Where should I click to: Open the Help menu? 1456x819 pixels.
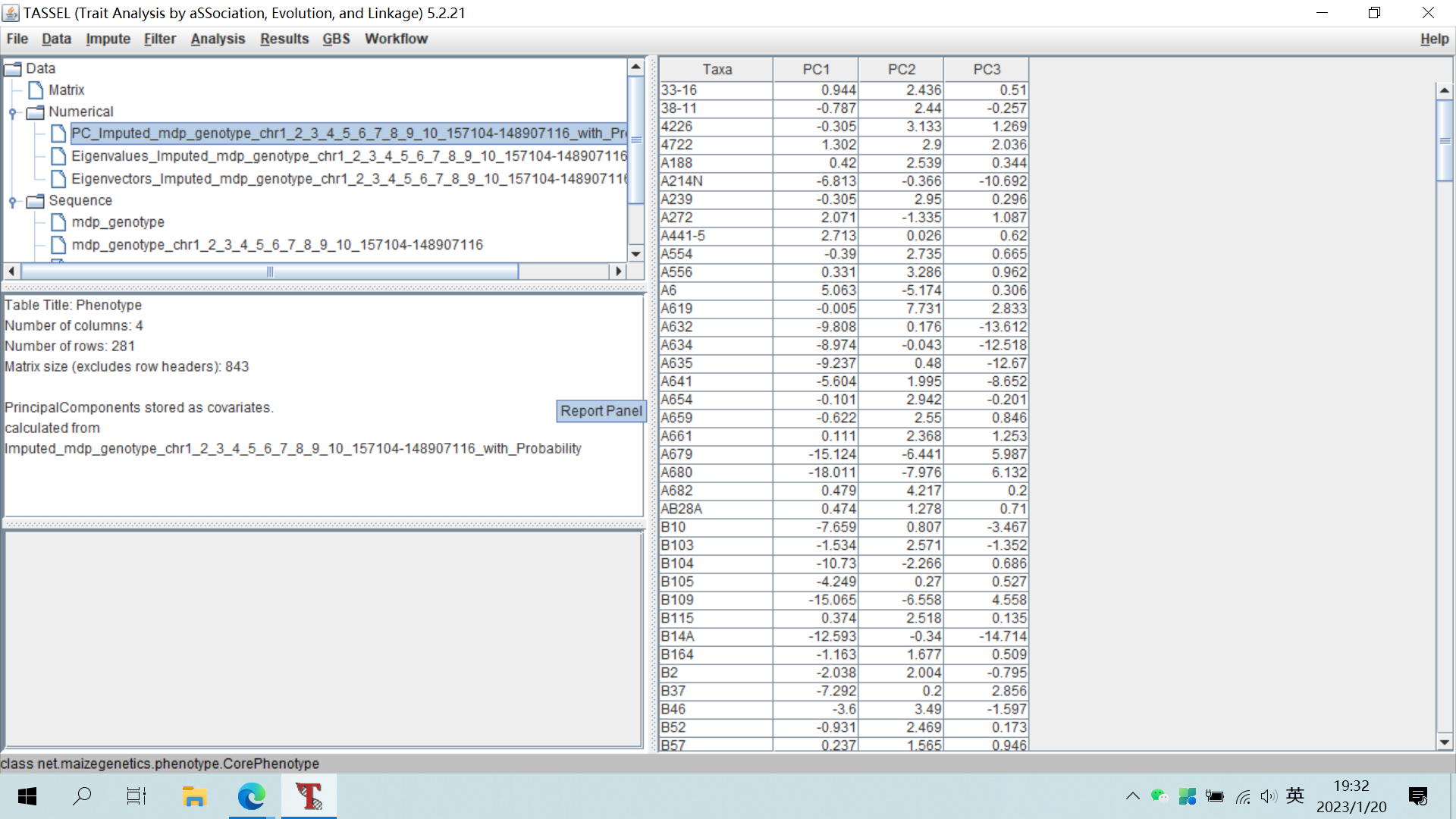click(1432, 39)
